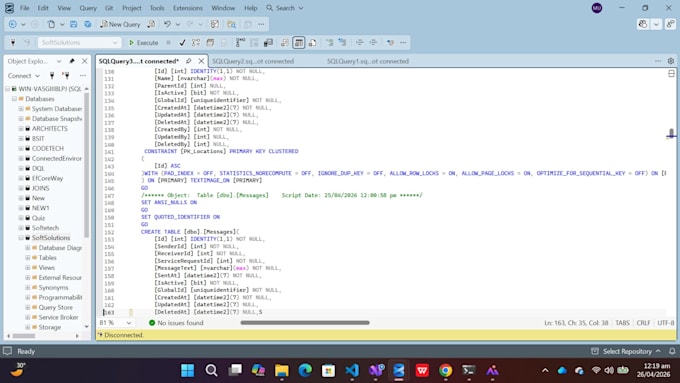Screen dimensions: 680x383
Task: Toggle Include Live Query Statistics
Action: [x=254, y=43]
